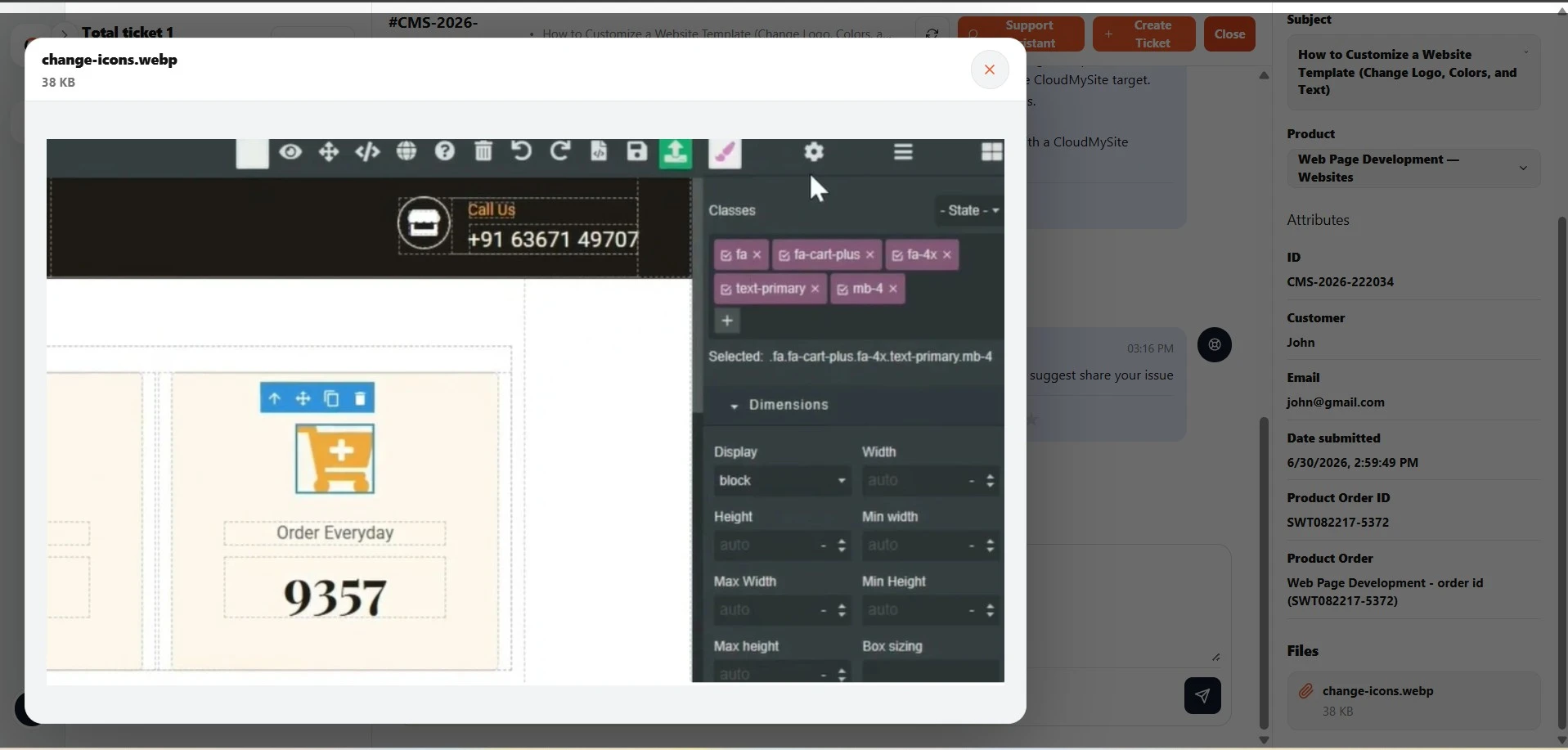Click the round agent avatar icon
Viewport: 1568px width, 750px height.
point(1215,345)
